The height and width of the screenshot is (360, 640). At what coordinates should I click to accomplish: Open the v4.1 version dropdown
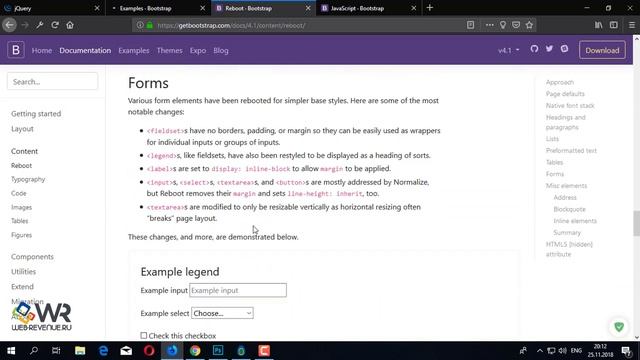pyautogui.click(x=509, y=50)
